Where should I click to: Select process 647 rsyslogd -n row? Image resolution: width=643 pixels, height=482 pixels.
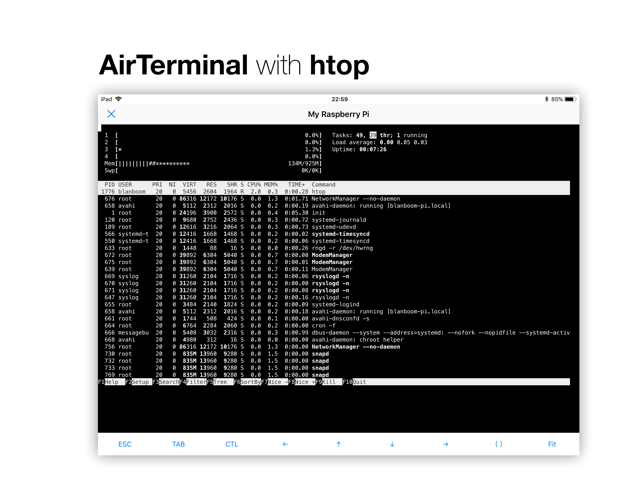pyautogui.click(x=334, y=297)
